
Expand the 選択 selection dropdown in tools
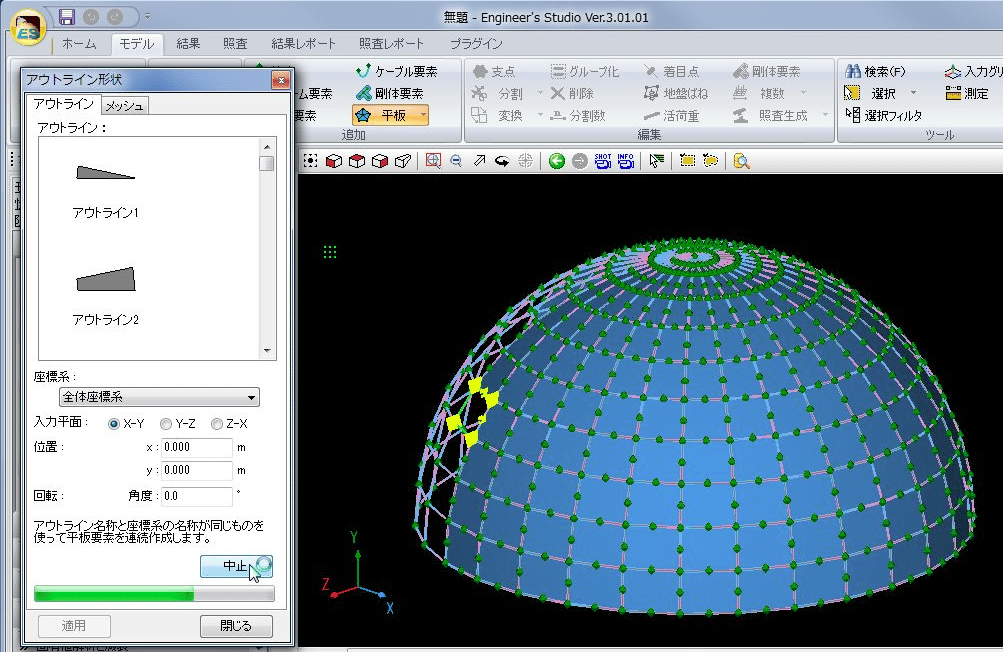pyautogui.click(x=913, y=94)
